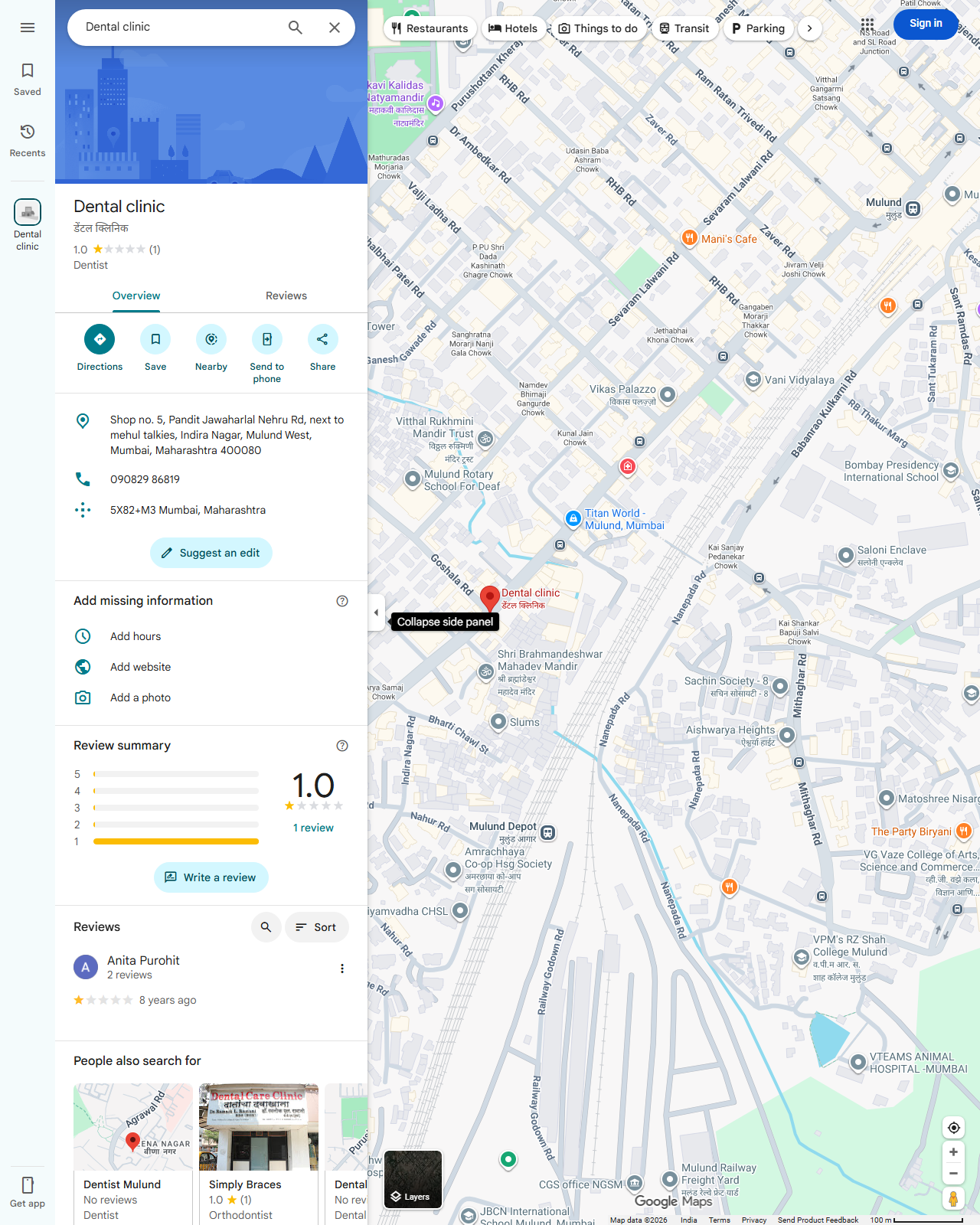Viewport: 980px width, 1225px height.
Task: Show your location button
Action: tap(953, 1128)
